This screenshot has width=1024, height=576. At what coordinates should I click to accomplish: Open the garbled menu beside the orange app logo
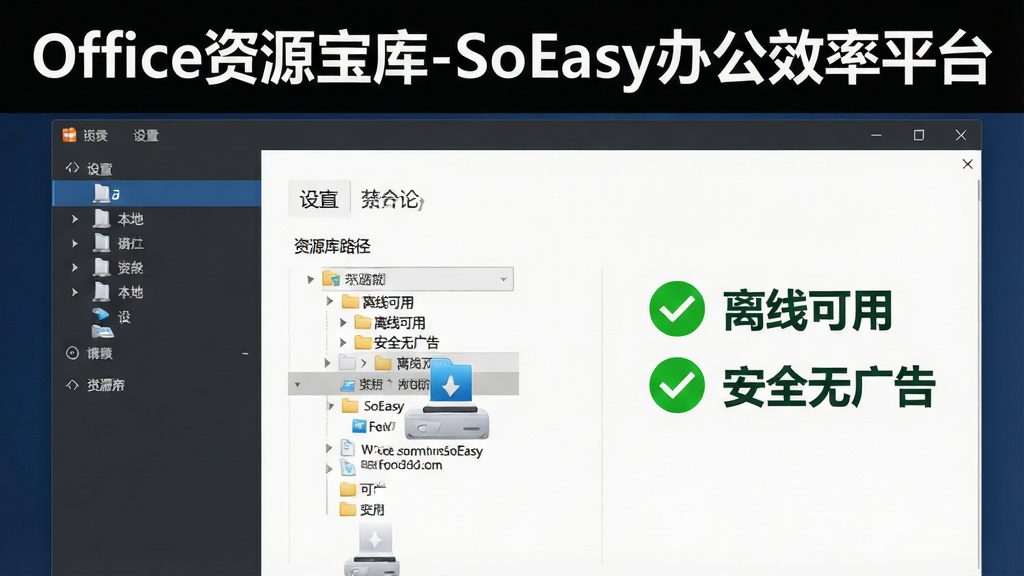(95, 135)
